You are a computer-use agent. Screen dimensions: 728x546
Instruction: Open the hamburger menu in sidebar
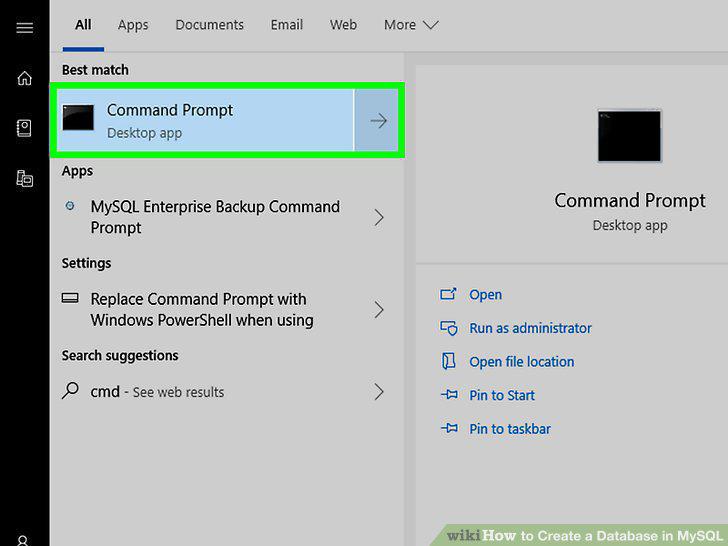point(25,28)
